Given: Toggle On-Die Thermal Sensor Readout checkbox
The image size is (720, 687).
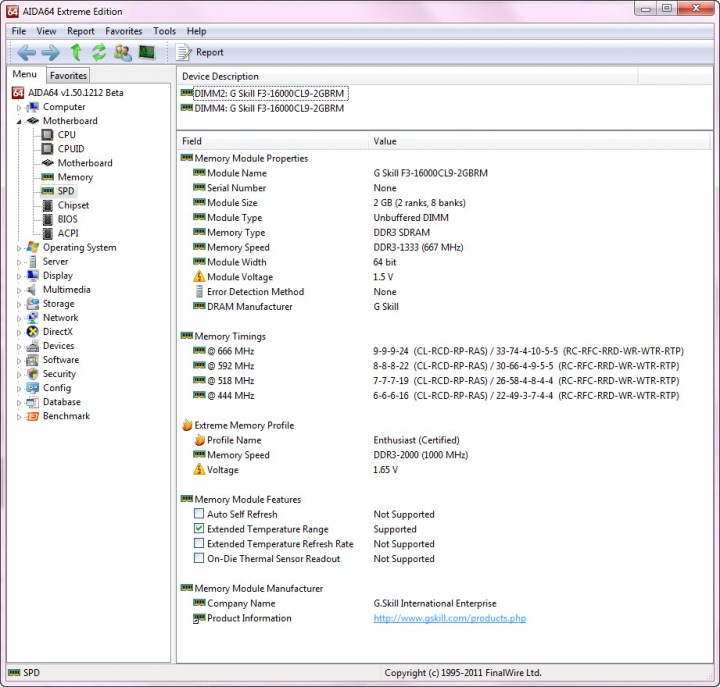Looking at the screenshot, I should (x=199, y=558).
